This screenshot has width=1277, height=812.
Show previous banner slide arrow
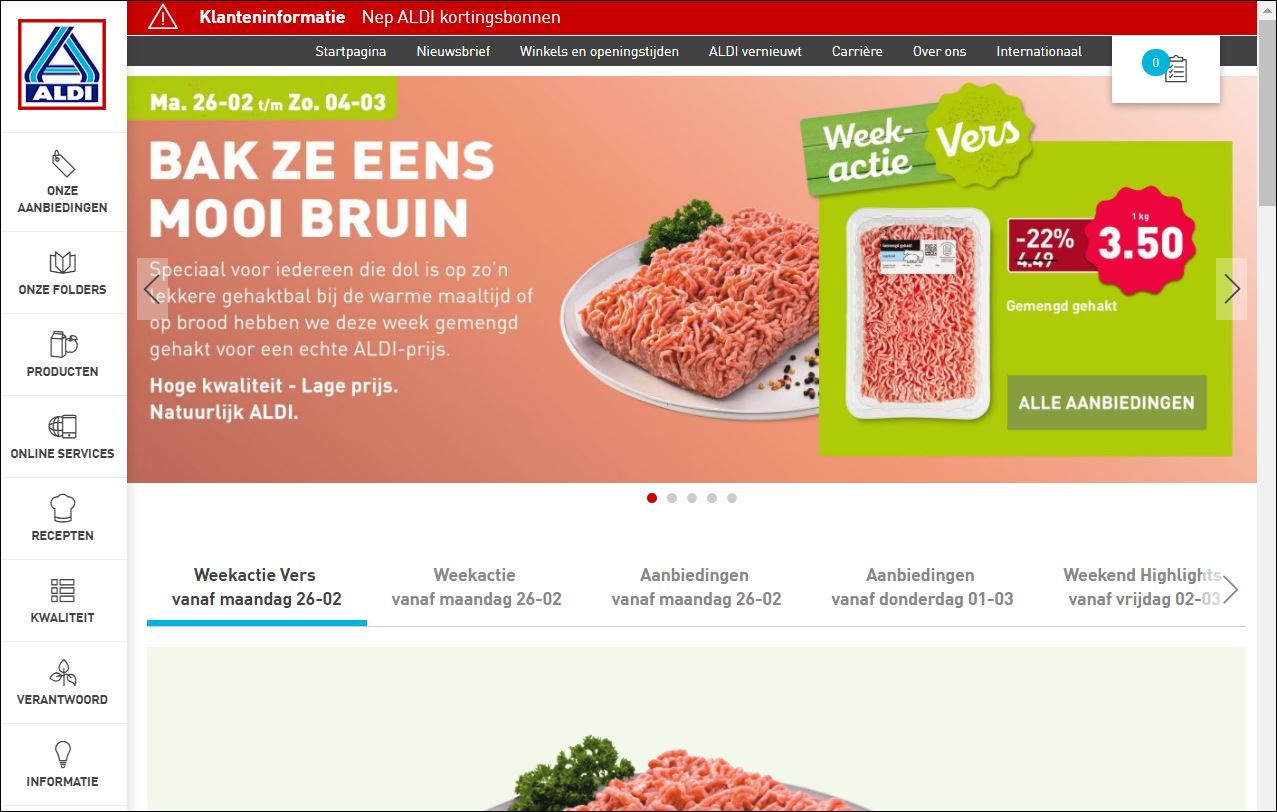(152, 289)
